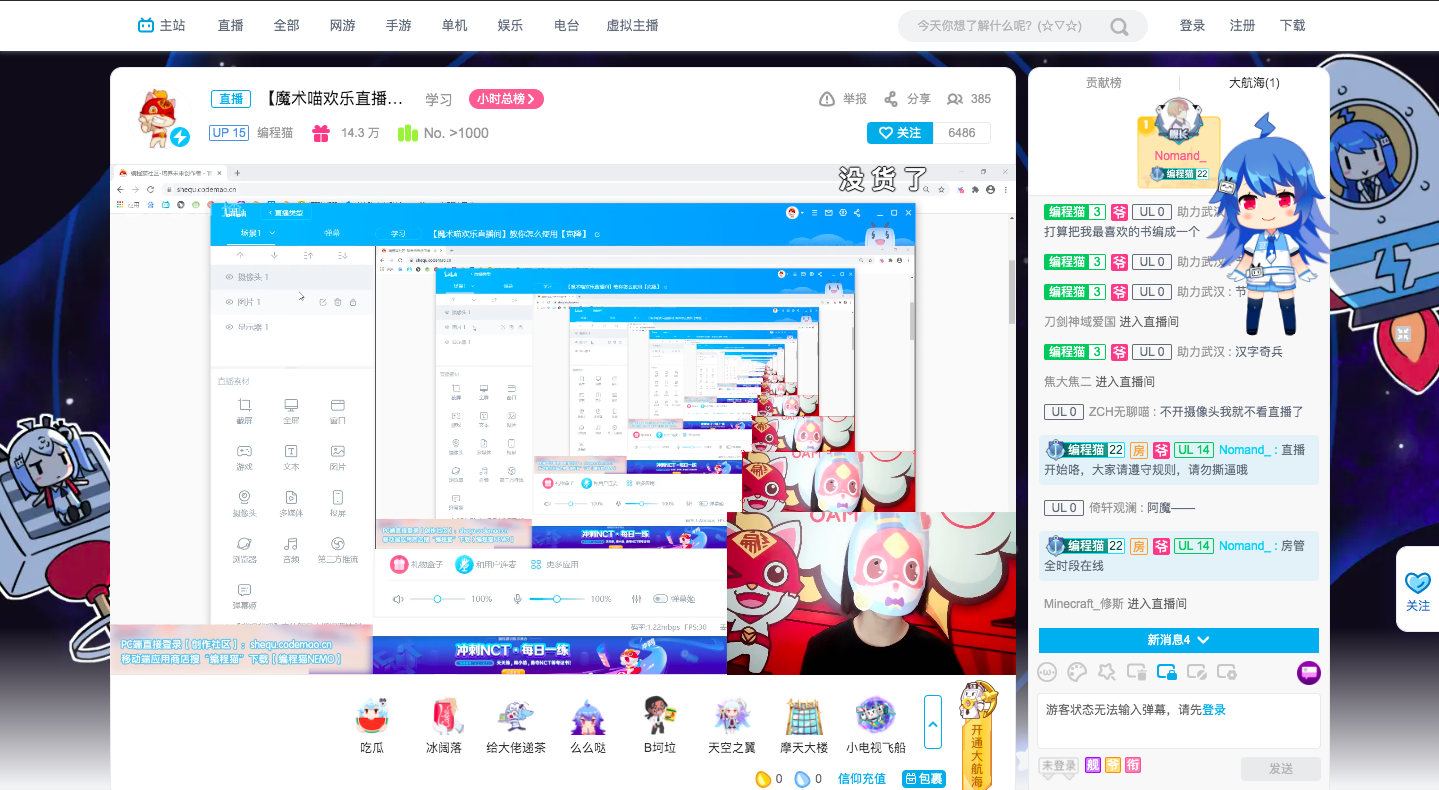The width and height of the screenshot is (1439, 790).
Task: Open the Bilibili 主站 logo link
Action: (x=161, y=25)
